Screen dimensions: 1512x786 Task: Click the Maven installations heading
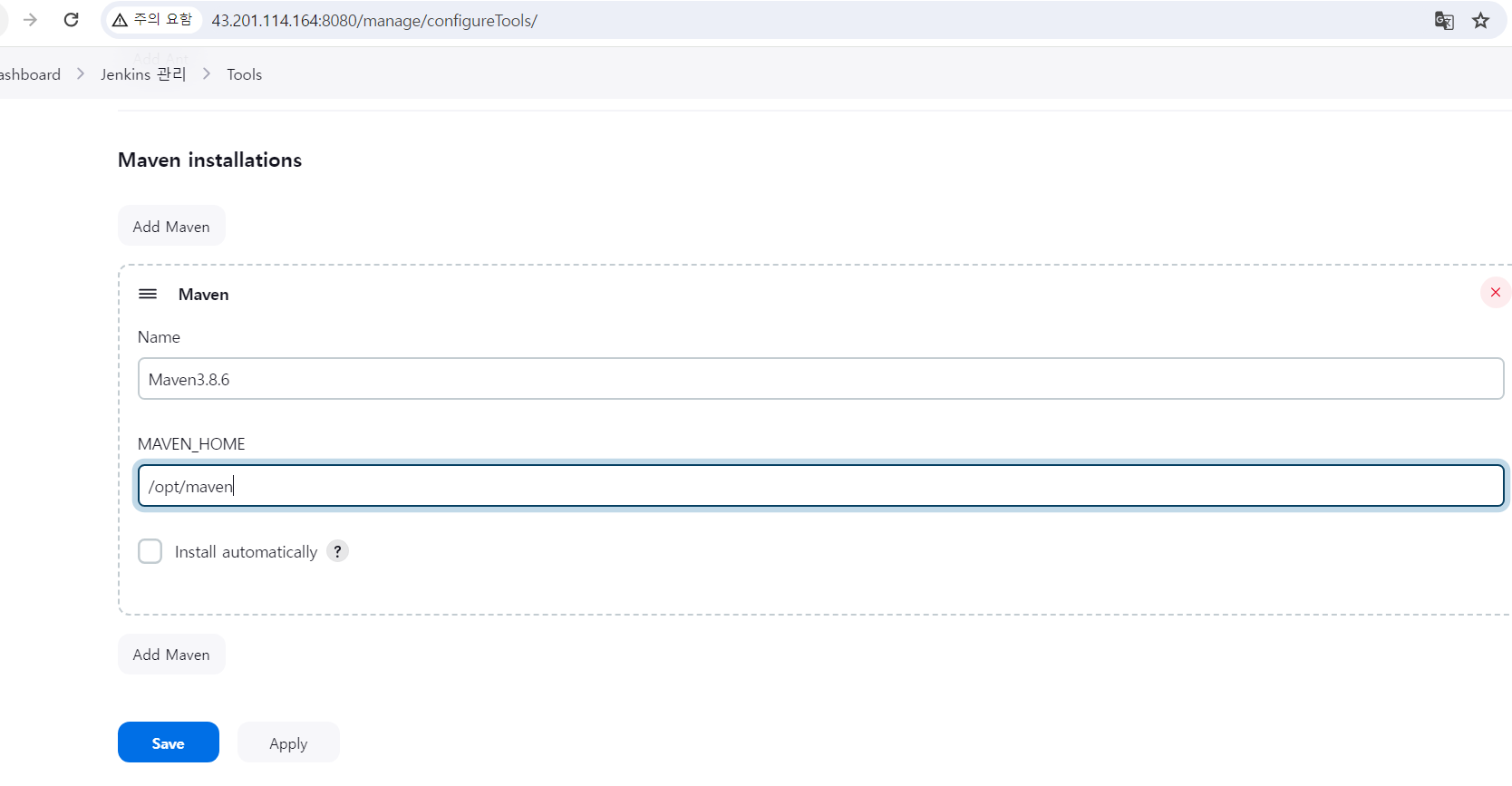209,160
